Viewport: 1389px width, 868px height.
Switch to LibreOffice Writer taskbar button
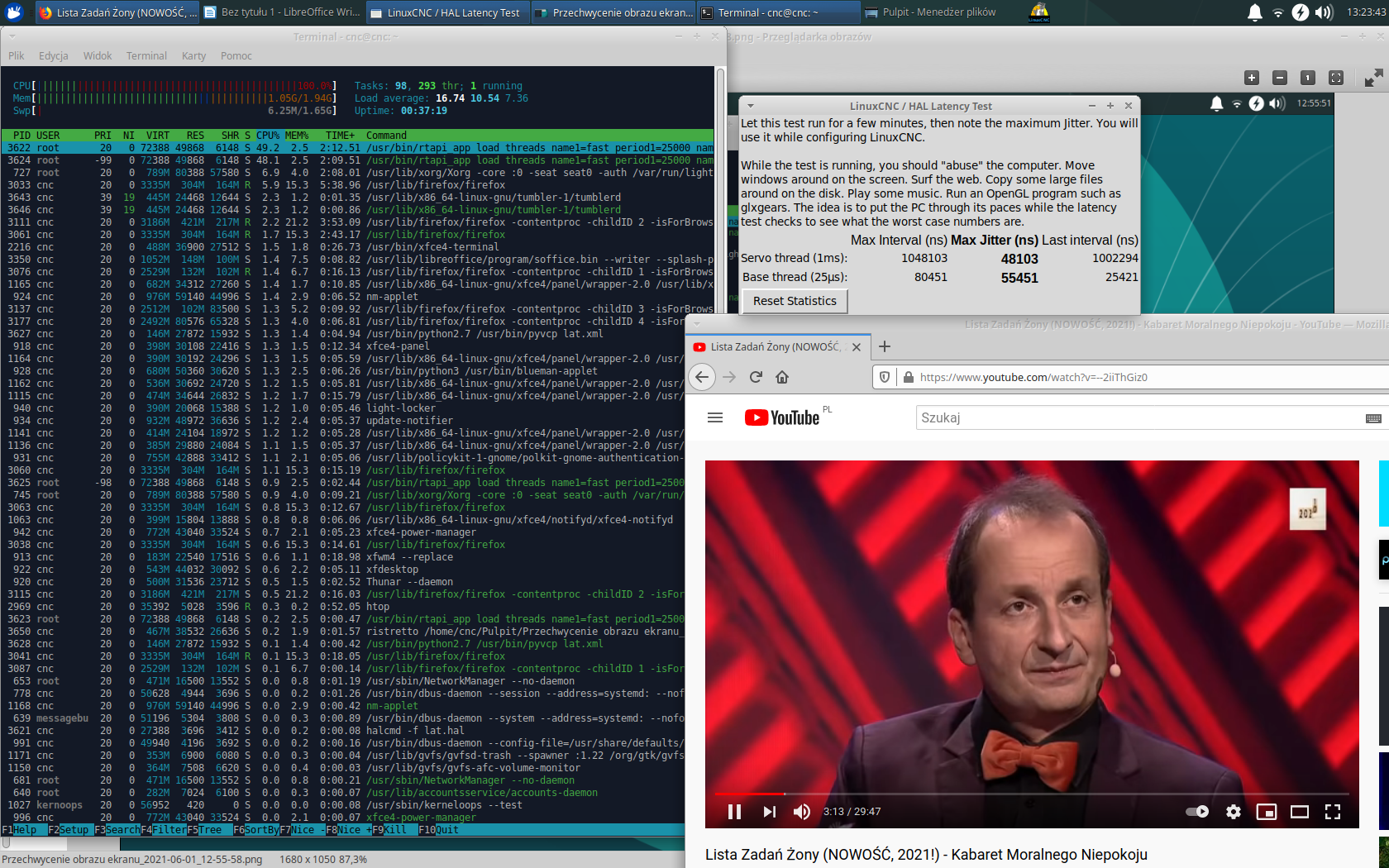coord(281,12)
